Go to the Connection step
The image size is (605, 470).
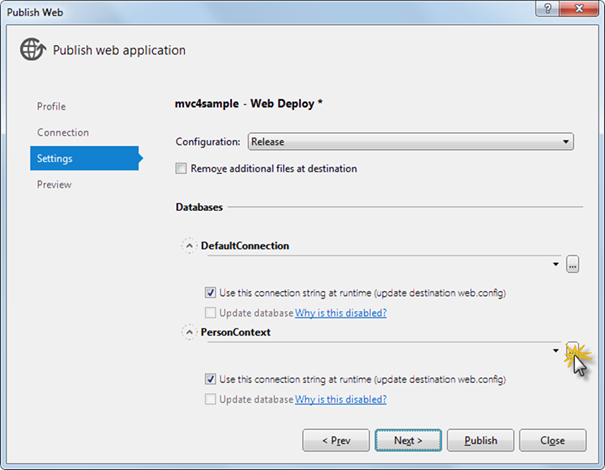point(63,132)
